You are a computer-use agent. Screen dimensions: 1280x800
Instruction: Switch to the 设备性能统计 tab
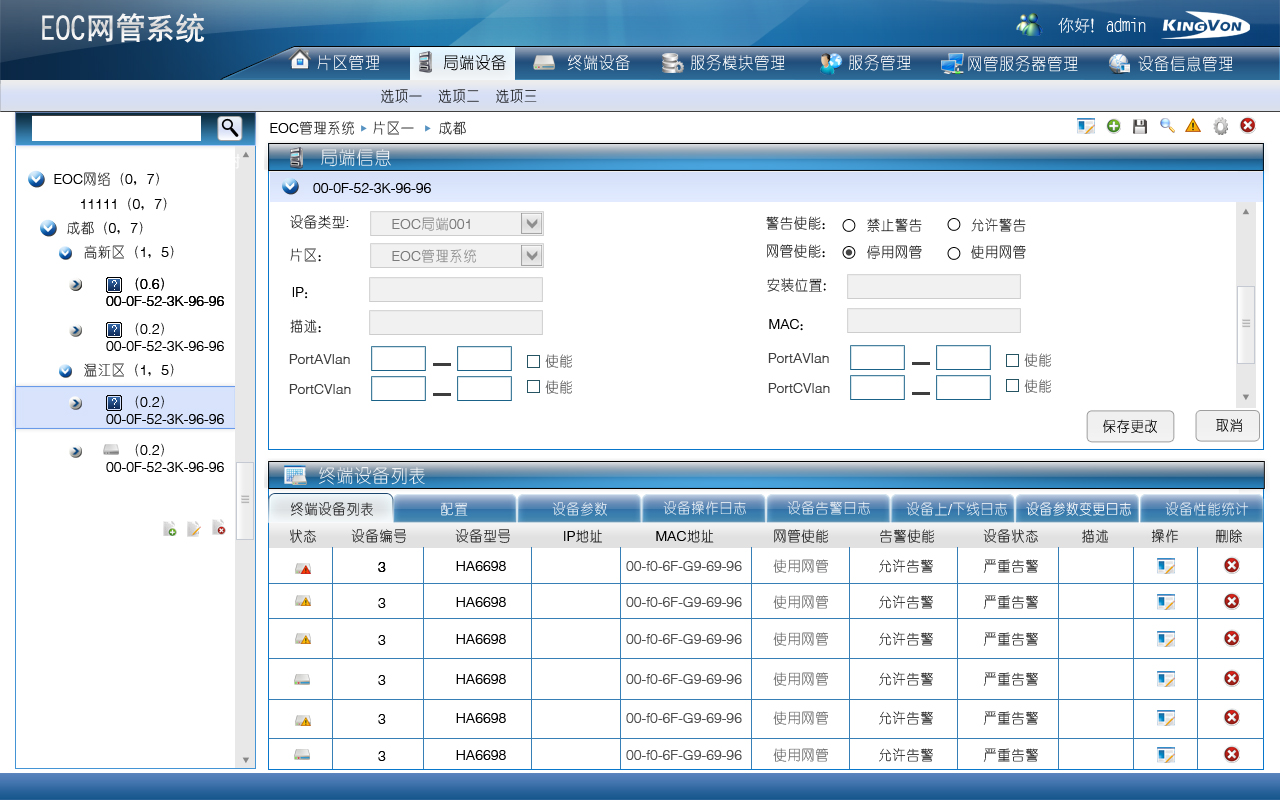[x=1202, y=509]
